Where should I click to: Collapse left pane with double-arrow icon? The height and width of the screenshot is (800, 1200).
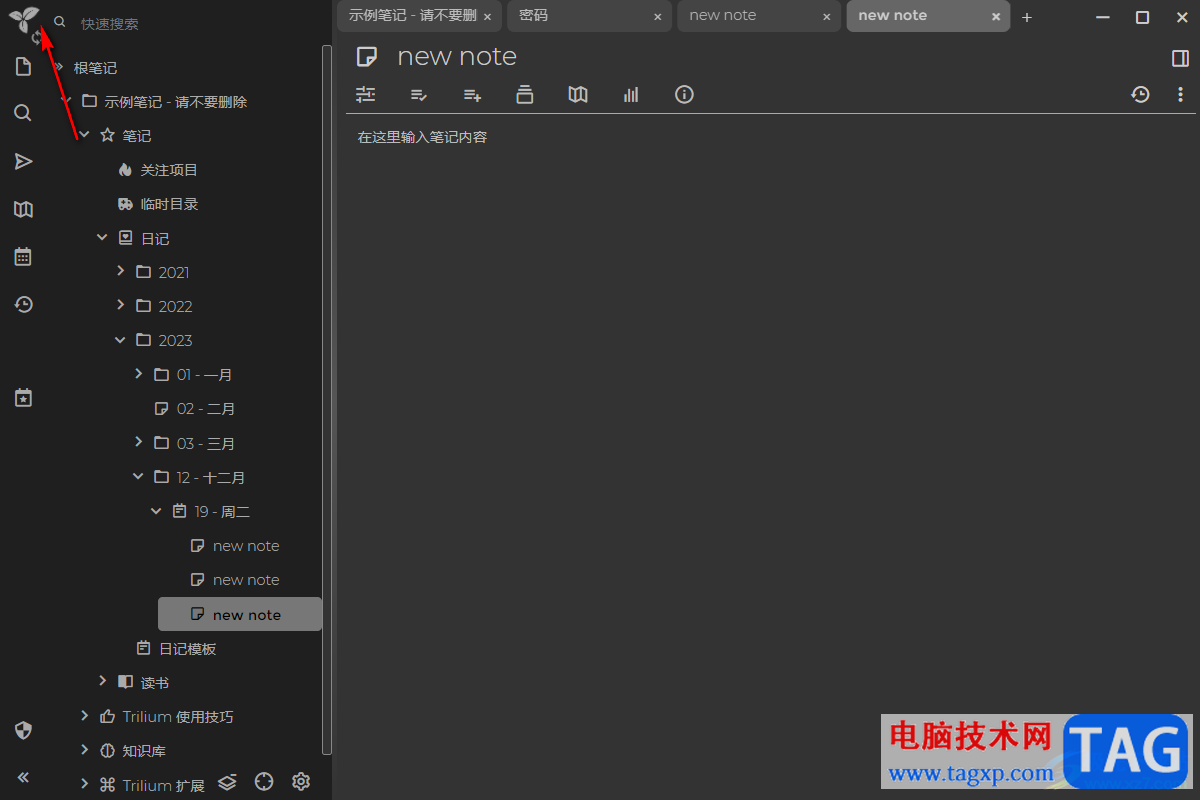click(23, 777)
